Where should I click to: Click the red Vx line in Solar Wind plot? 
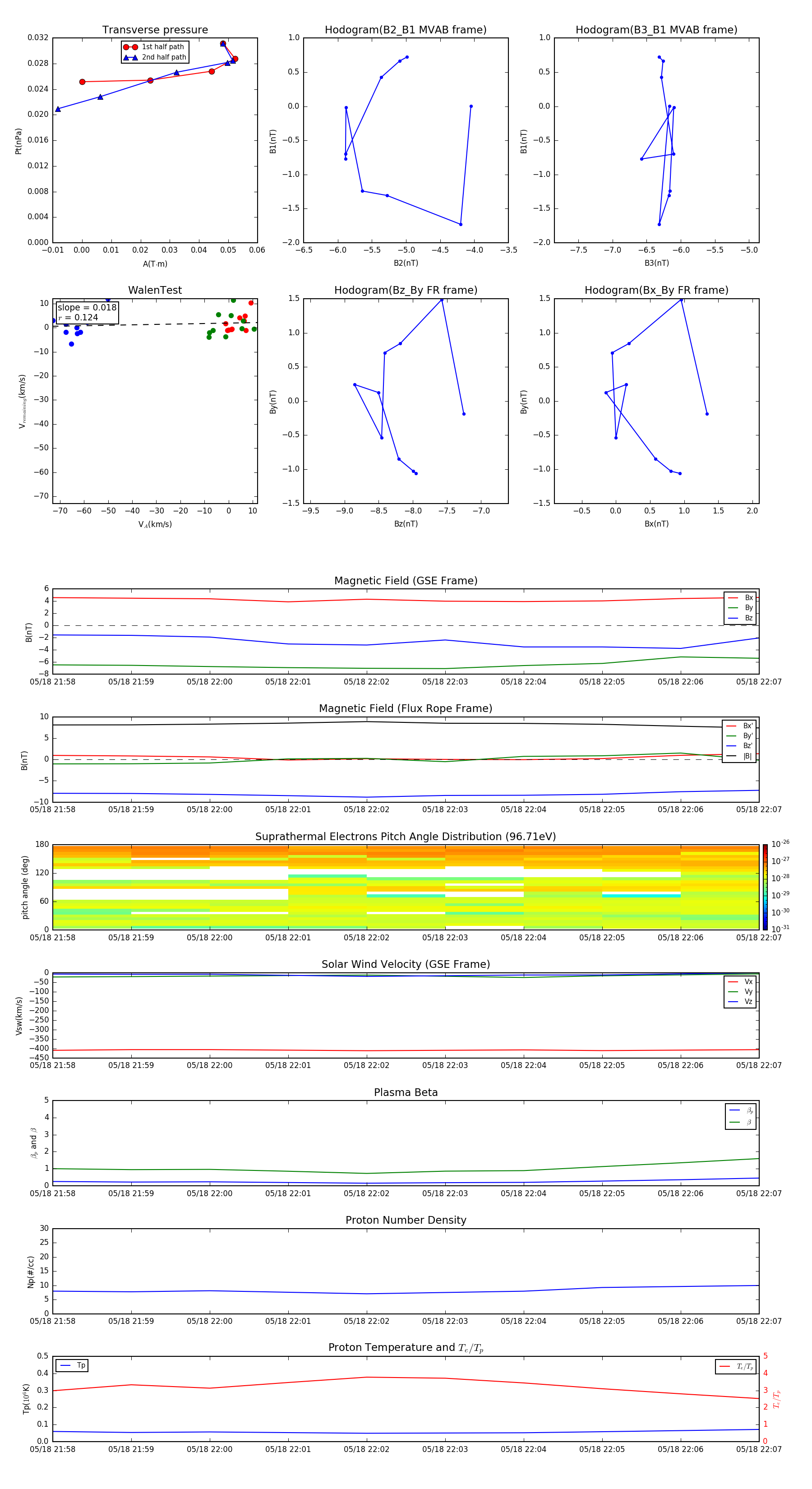[406, 1050]
